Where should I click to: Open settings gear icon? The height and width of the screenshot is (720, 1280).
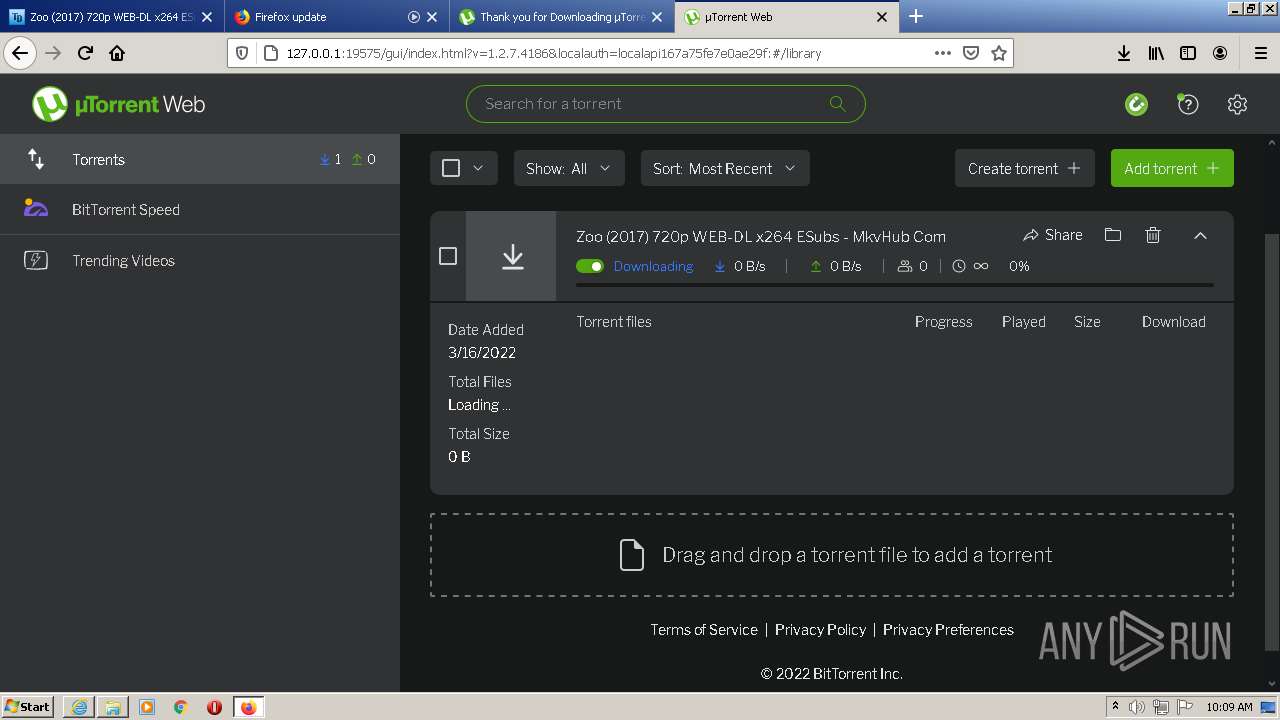click(x=1237, y=104)
